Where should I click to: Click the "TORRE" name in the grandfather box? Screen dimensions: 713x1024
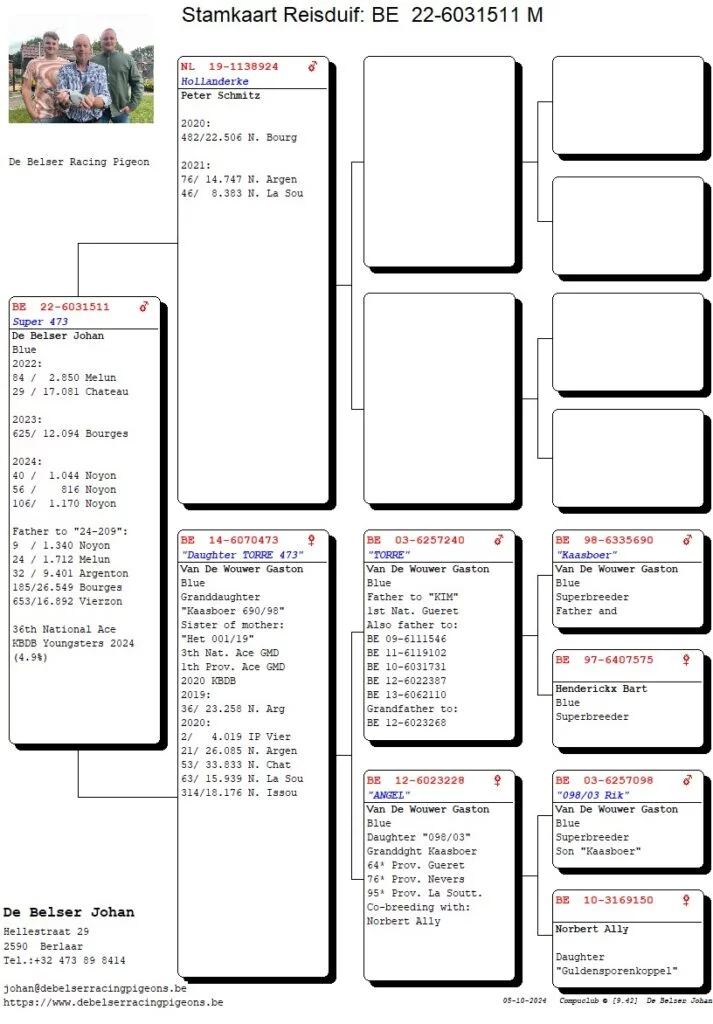(386, 555)
